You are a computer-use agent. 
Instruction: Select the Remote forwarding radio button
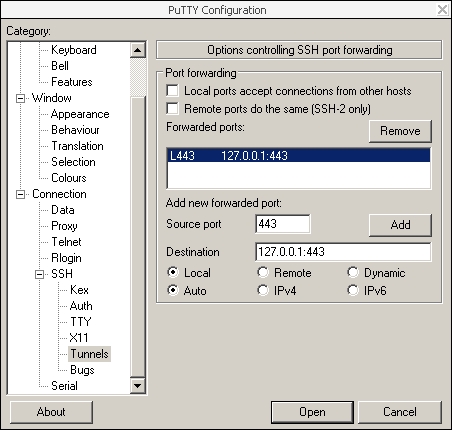pos(263,272)
